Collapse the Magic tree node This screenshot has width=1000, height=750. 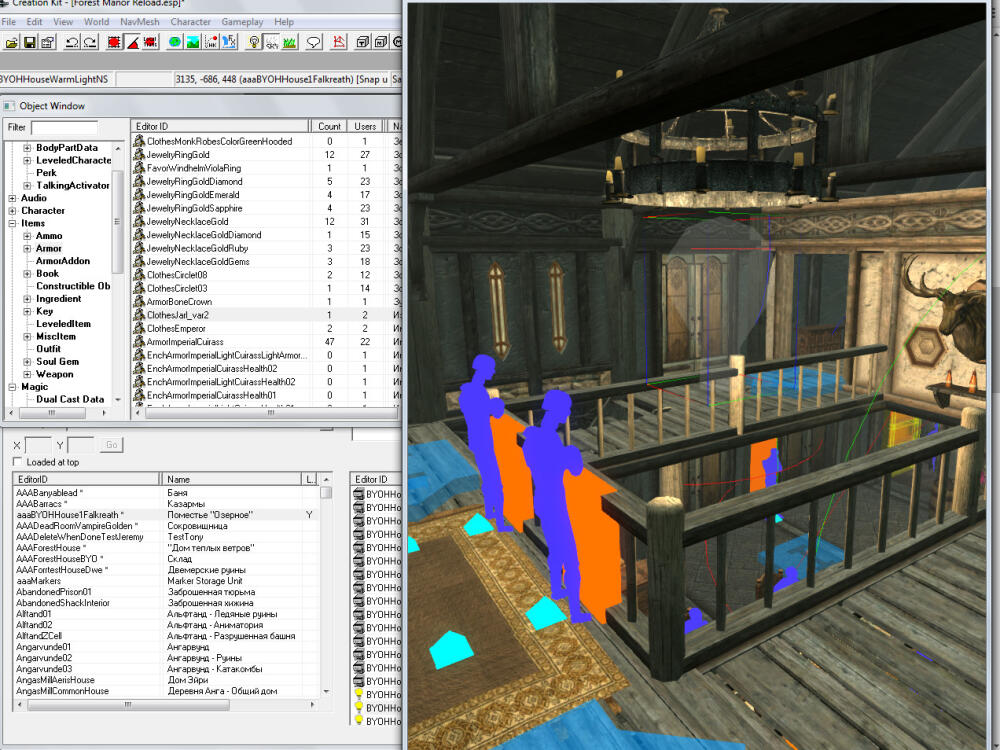[x=12, y=386]
